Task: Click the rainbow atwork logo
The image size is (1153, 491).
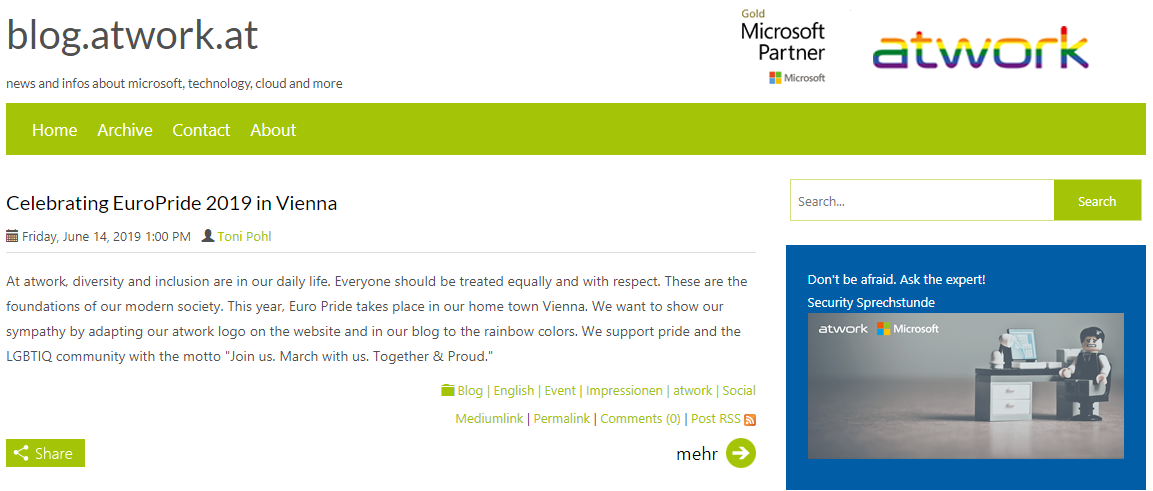Action: pyautogui.click(x=980, y=49)
